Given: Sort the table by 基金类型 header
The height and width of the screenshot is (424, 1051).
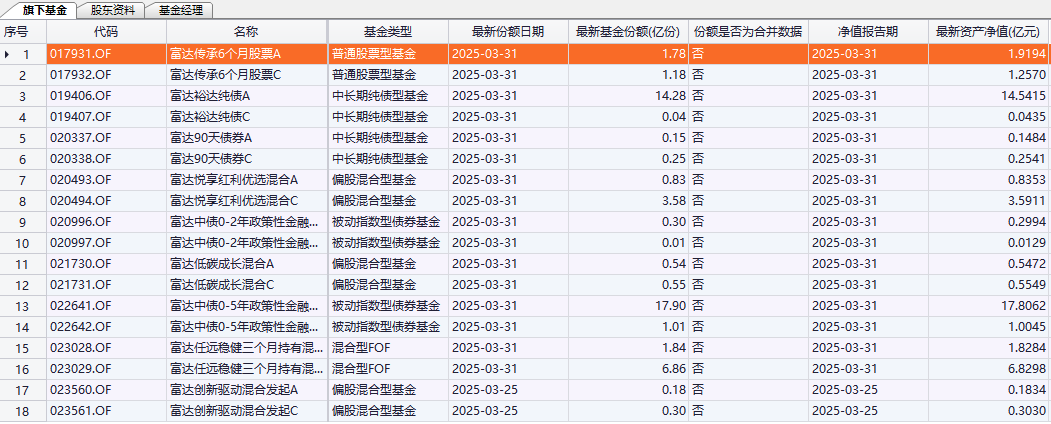Looking at the screenshot, I should click(387, 32).
